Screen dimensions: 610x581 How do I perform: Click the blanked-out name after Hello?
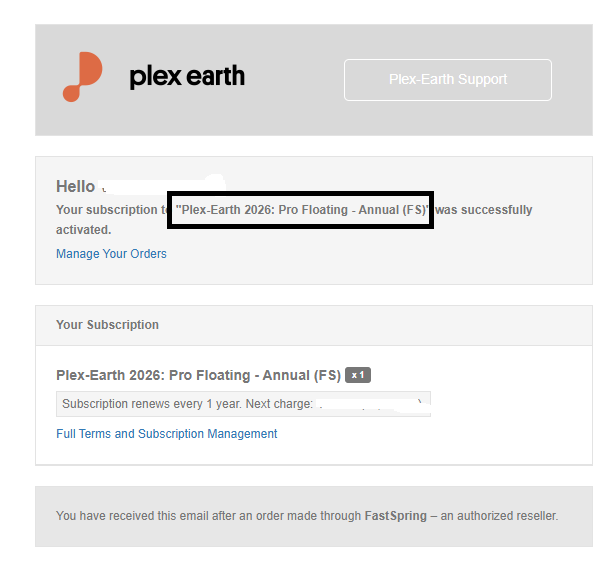161,185
